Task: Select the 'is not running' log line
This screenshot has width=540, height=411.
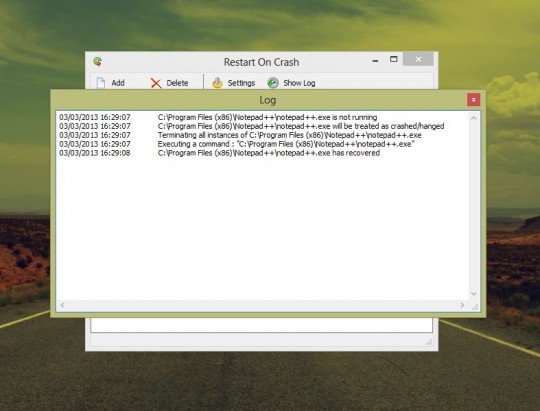Action: 218,117
